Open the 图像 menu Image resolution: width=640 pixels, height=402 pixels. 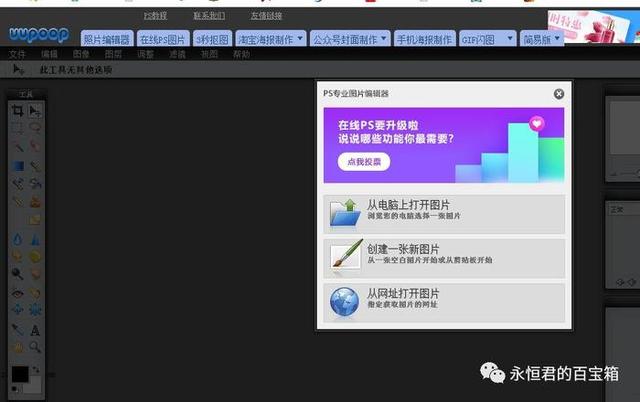coord(81,54)
